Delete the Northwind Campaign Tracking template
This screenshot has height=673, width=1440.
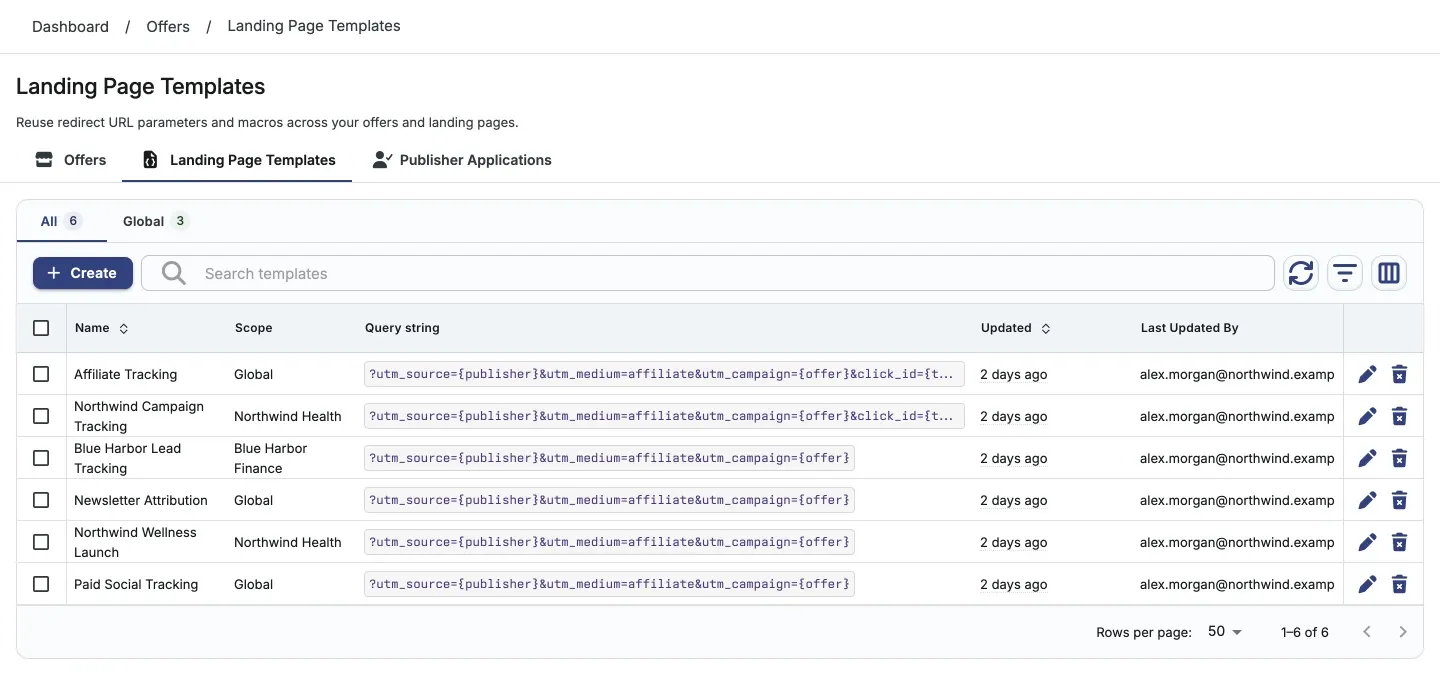pyautogui.click(x=1400, y=416)
